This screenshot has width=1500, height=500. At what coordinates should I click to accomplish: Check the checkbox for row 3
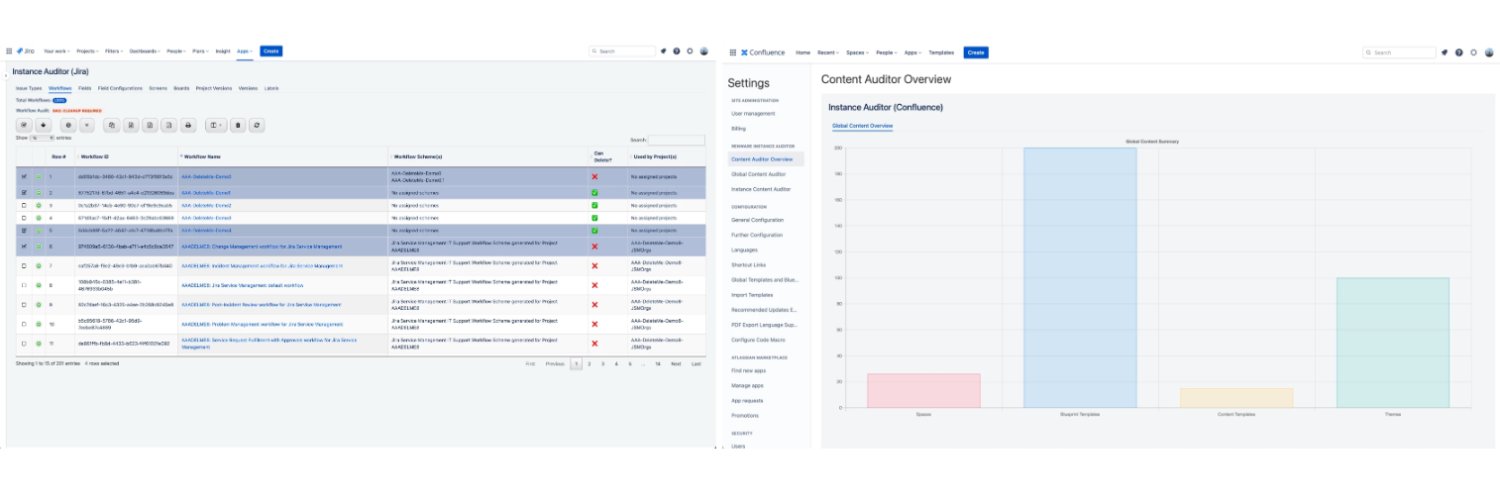point(24,205)
